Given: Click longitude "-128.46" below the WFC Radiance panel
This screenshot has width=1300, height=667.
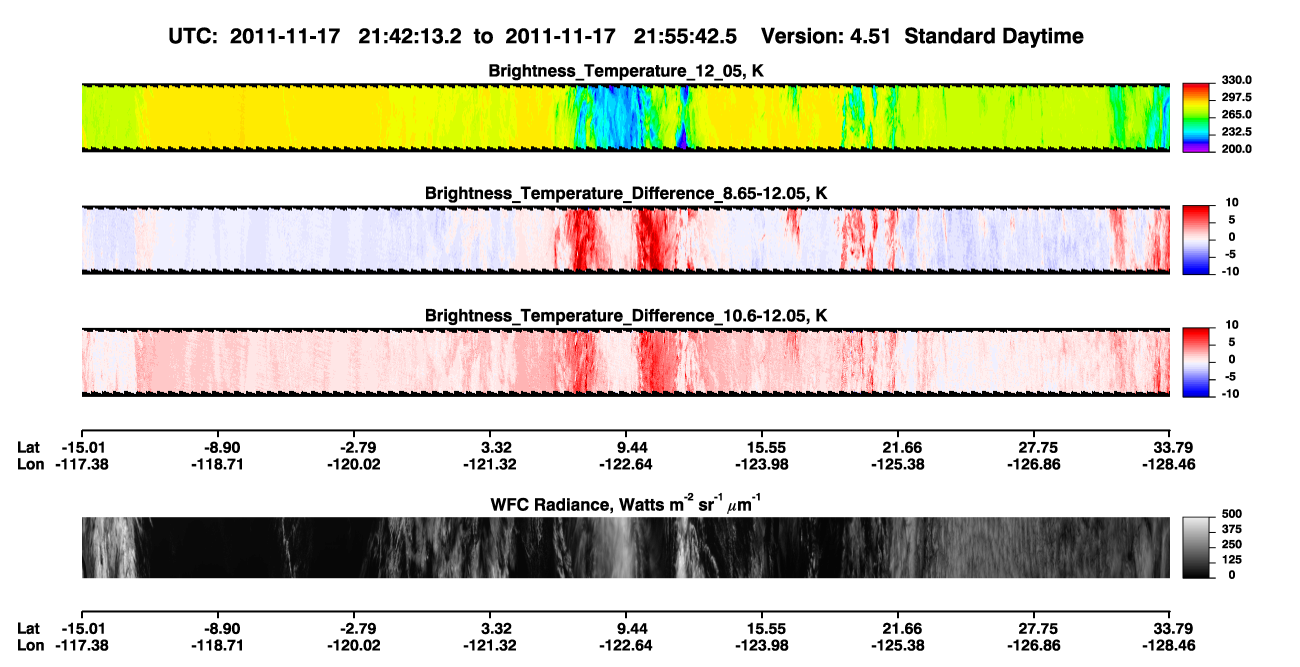Looking at the screenshot, I should (x=1169, y=645).
